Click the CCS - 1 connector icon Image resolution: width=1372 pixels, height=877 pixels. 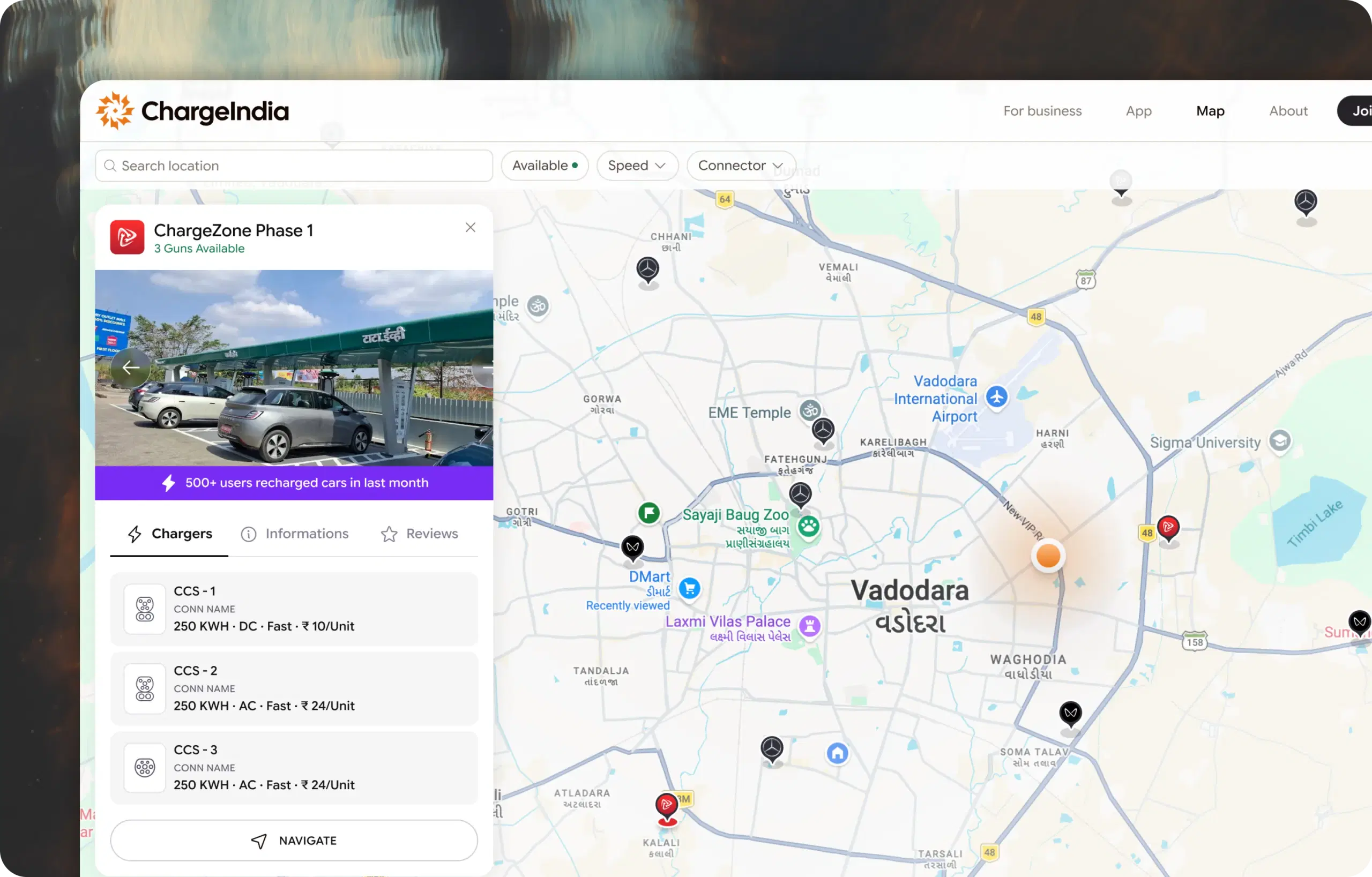click(x=145, y=609)
